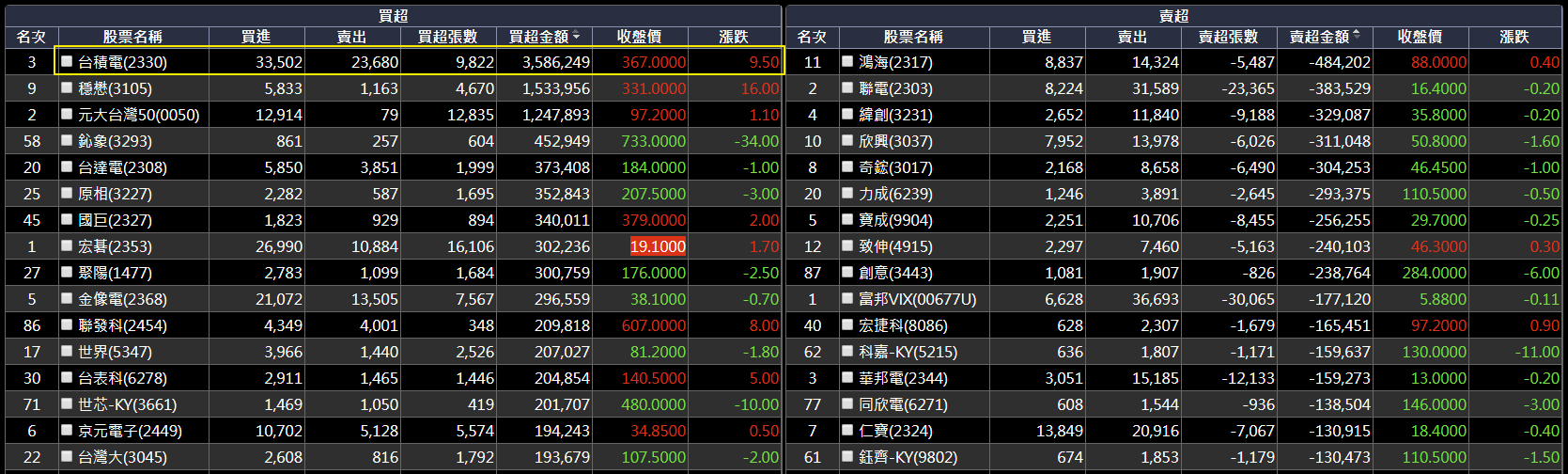Screen dimensions: 1568x474
Task: Click the 名次 header in buy table
Action: [31, 37]
